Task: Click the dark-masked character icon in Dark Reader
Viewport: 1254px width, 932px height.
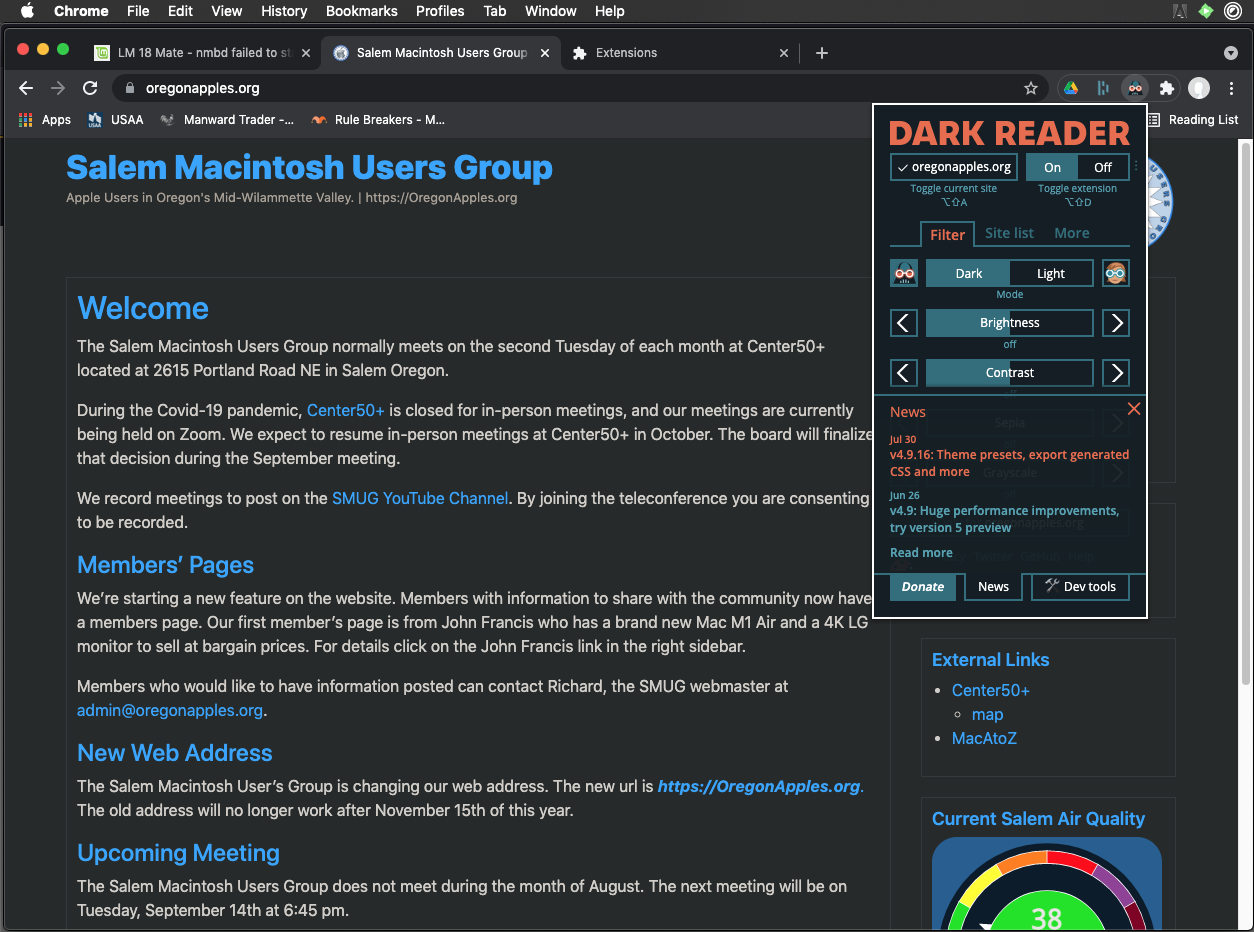Action: pos(904,273)
